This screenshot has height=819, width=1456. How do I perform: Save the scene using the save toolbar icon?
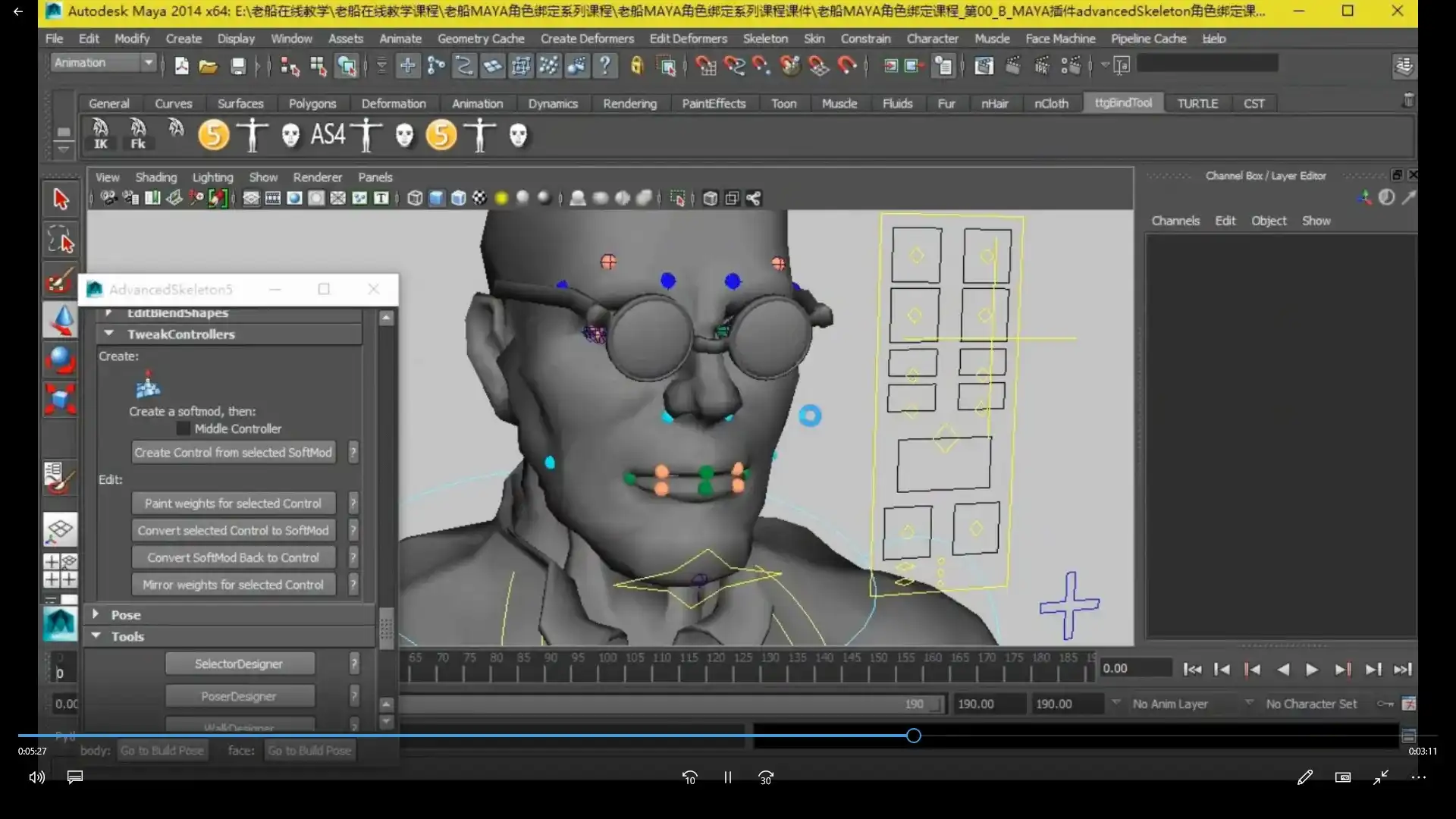tap(238, 66)
